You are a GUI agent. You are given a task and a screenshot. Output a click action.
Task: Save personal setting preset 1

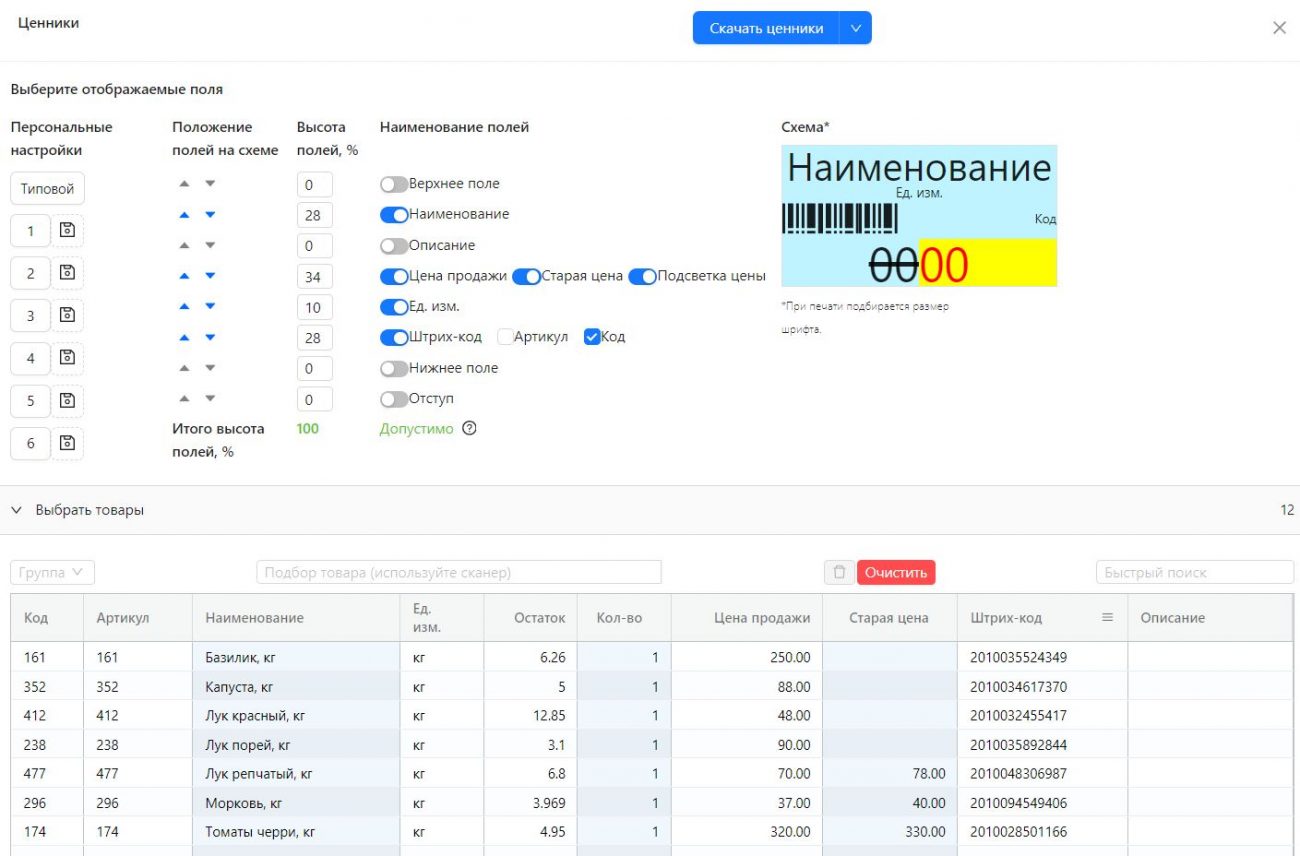point(67,231)
